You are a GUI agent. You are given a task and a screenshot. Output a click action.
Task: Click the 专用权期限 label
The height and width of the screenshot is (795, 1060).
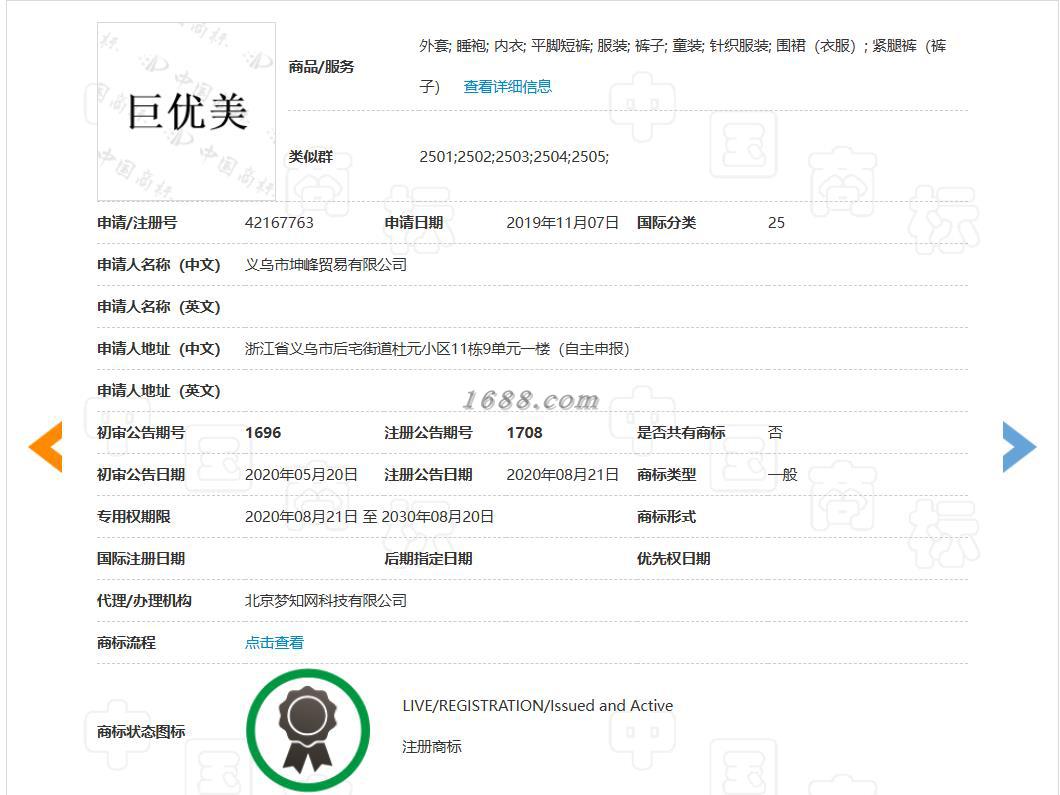(x=134, y=516)
